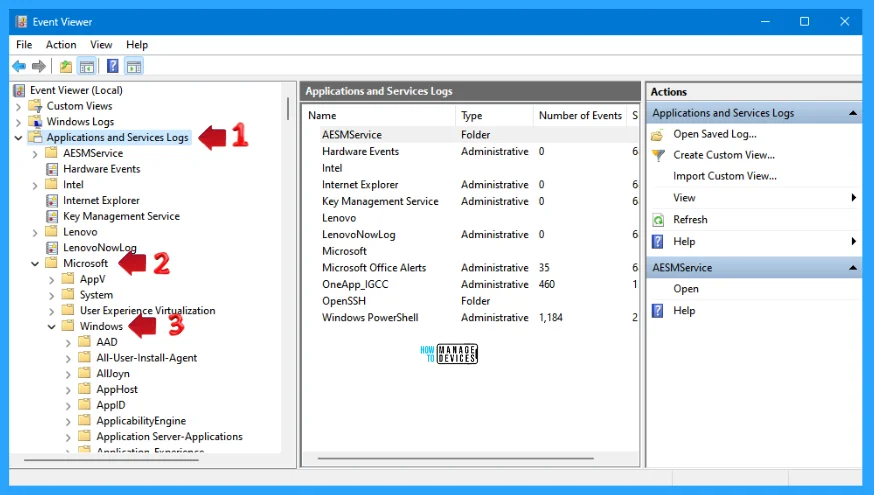Image resolution: width=874 pixels, height=495 pixels.
Task: Expand the AESMService tree node
Action: [x=35, y=154]
